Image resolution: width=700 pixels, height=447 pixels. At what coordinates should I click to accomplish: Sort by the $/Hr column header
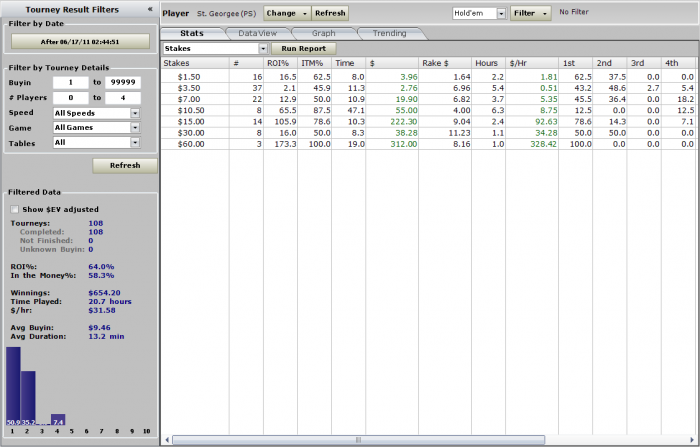tap(532, 63)
